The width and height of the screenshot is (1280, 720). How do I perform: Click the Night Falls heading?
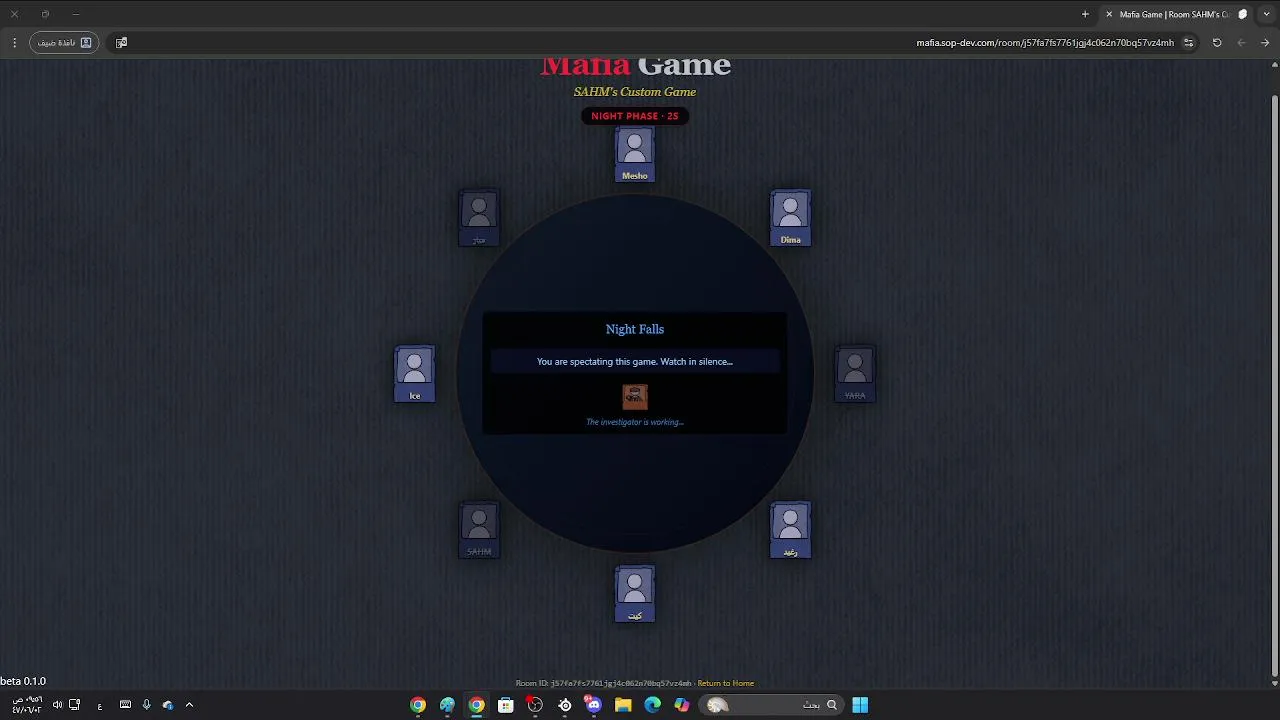pos(635,329)
